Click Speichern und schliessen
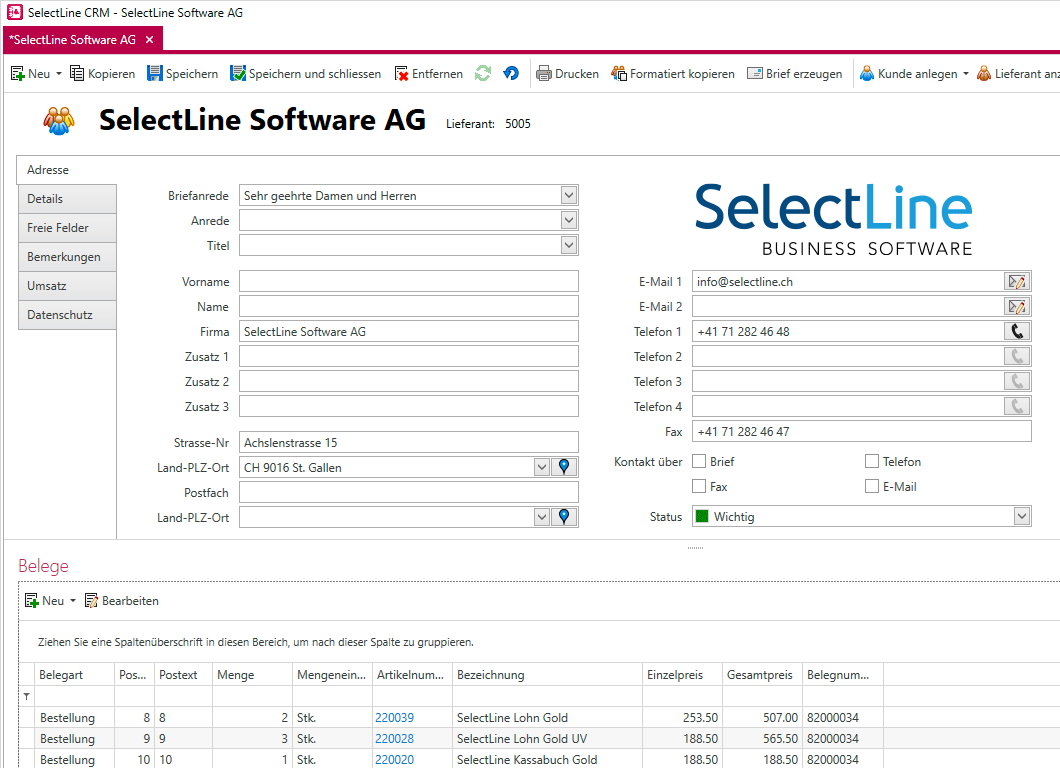This screenshot has height=768, width=1060. coord(306,73)
